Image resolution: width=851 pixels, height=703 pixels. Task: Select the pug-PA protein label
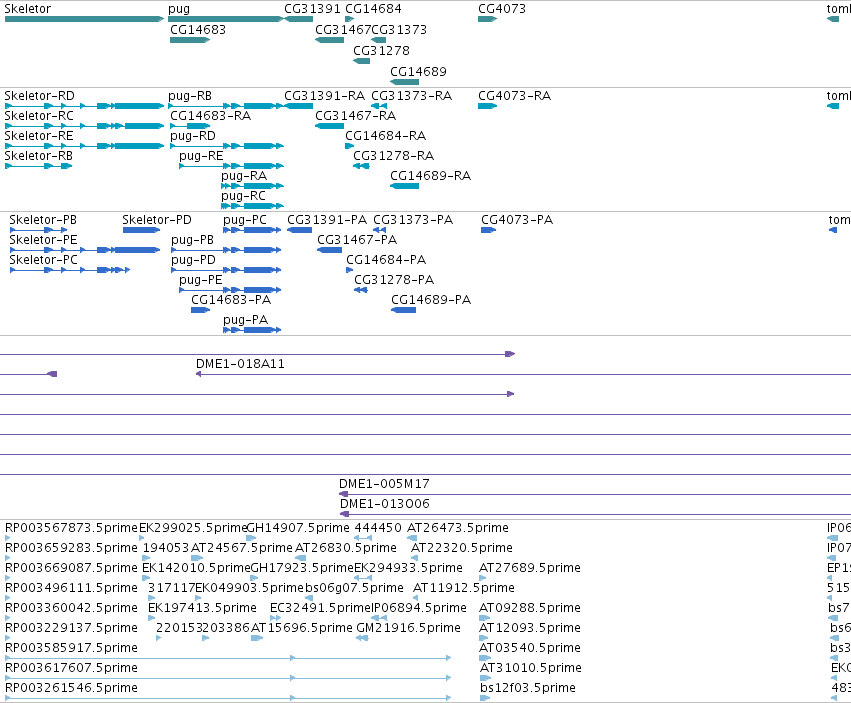click(x=245, y=320)
